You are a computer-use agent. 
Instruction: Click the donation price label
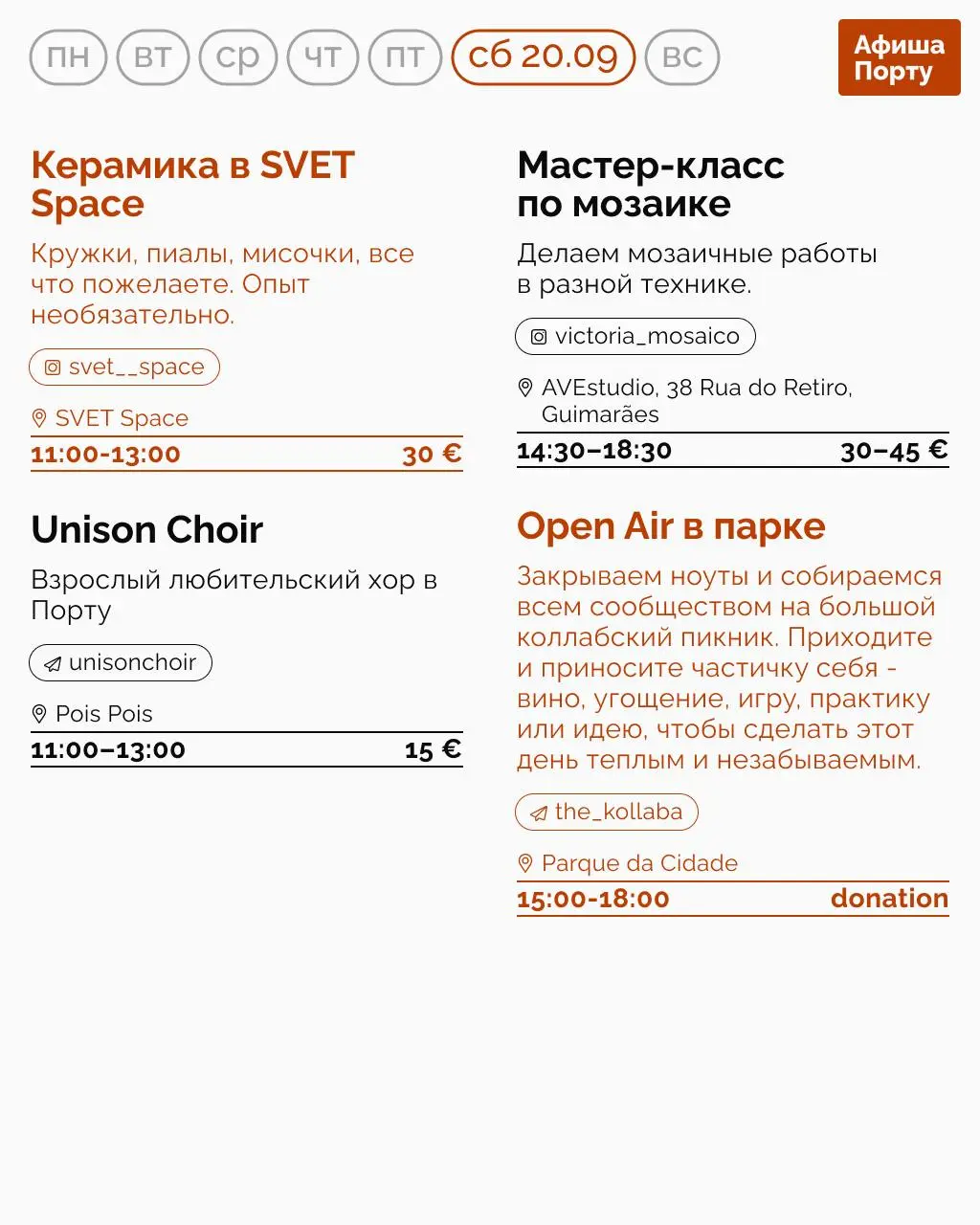[x=889, y=898]
